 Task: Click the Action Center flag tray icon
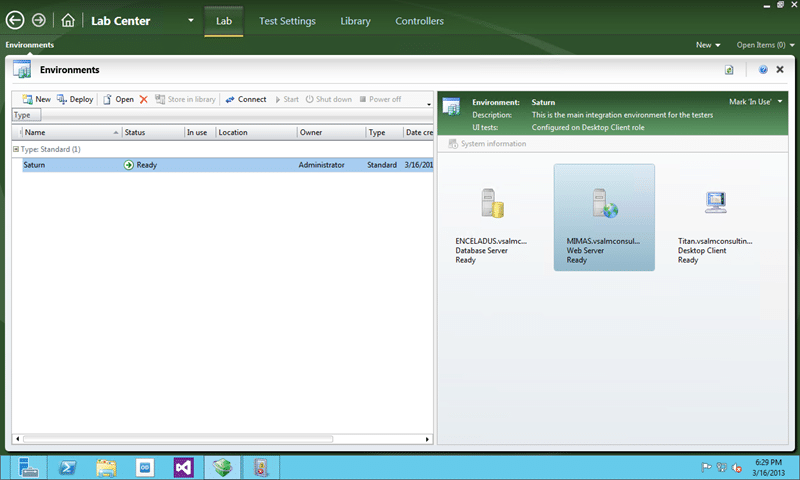pos(706,467)
